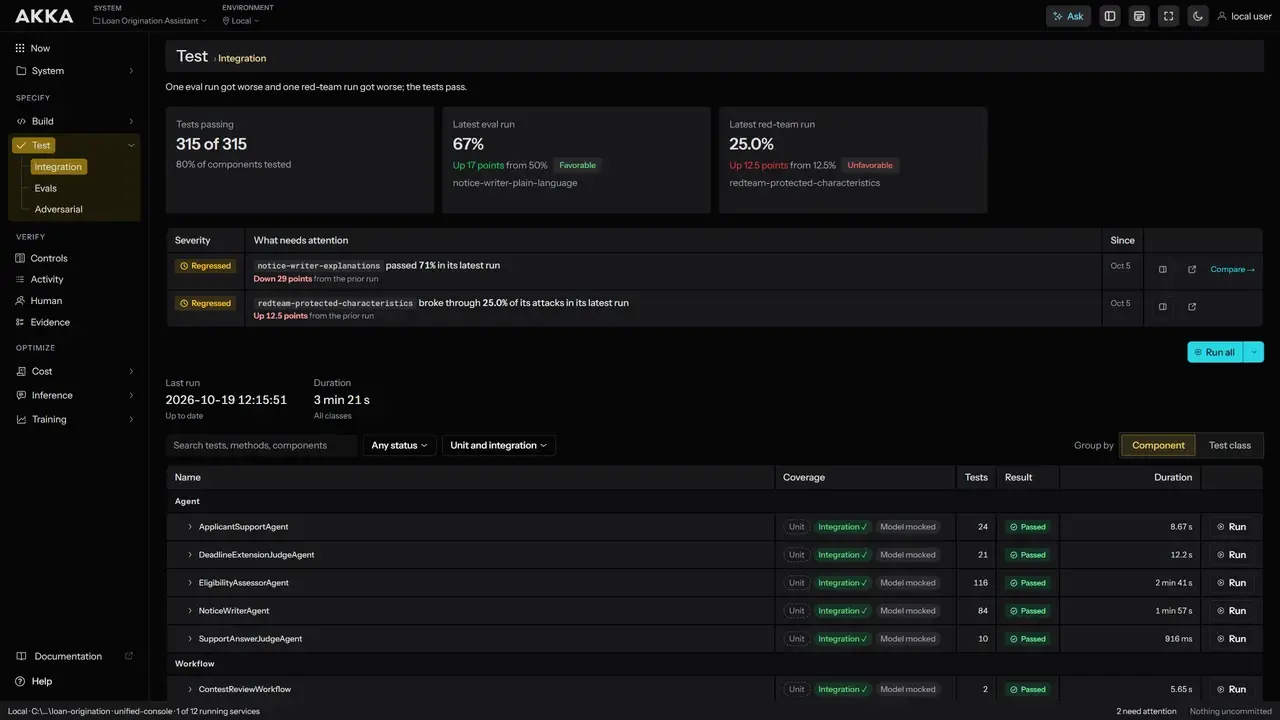Open the Local environment dropdown

241,20
